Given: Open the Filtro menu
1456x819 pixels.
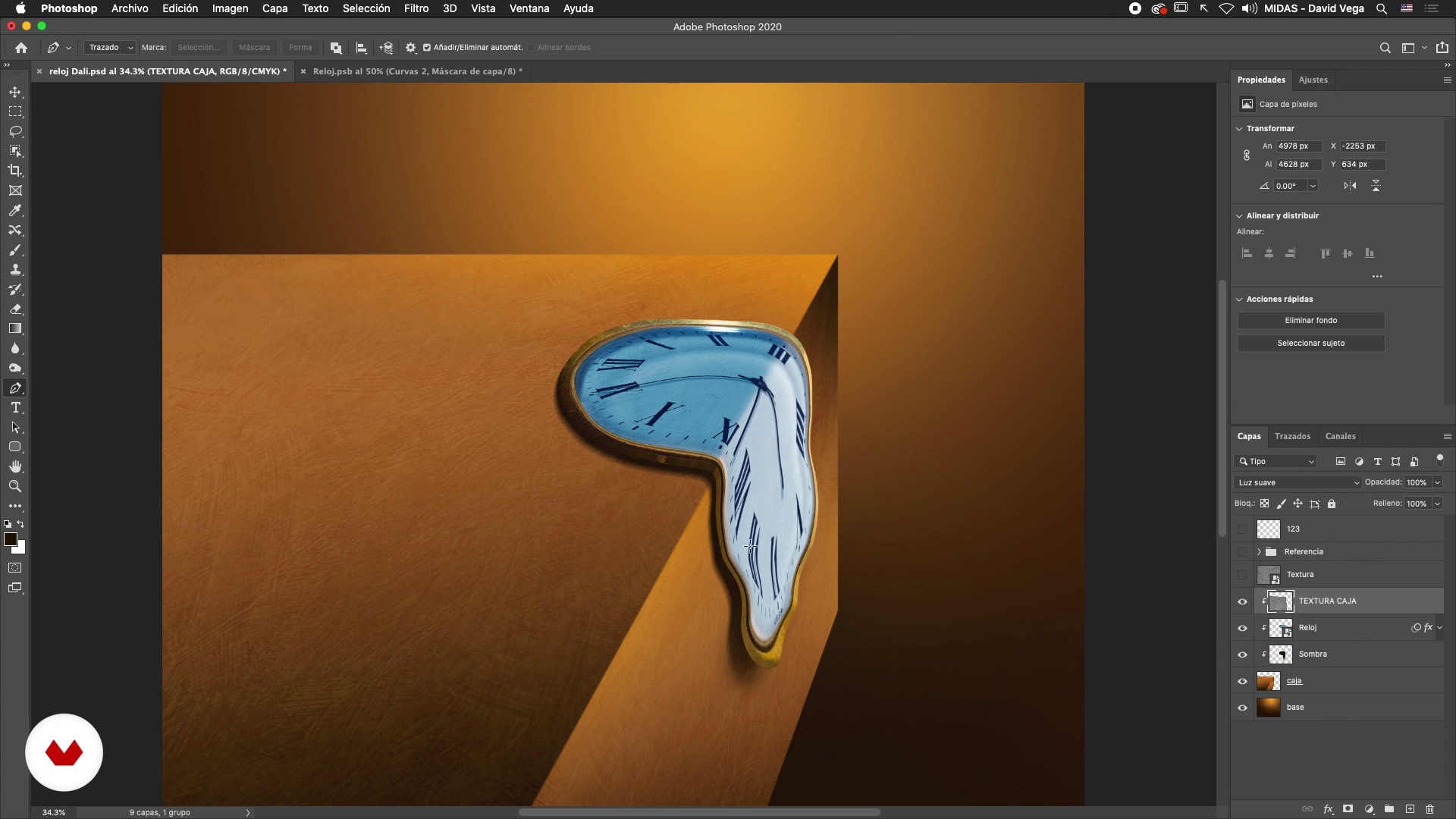Looking at the screenshot, I should point(416,8).
